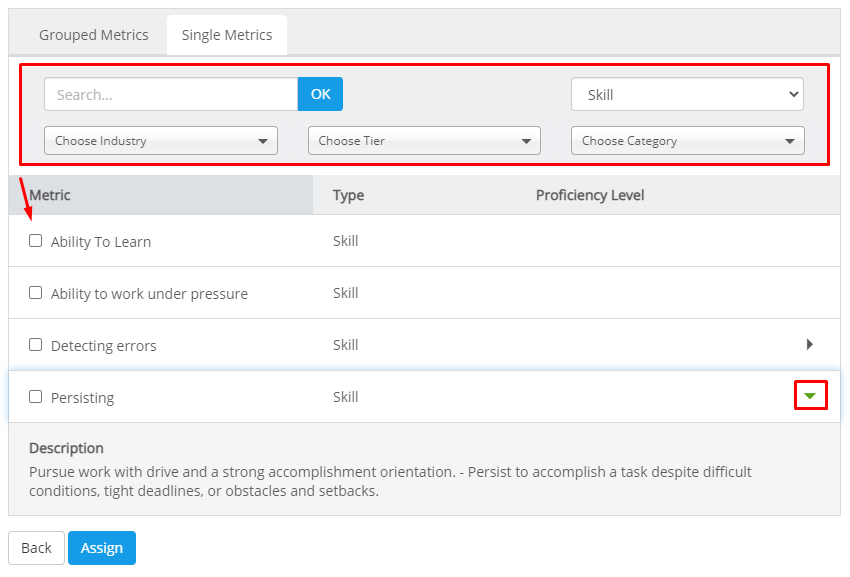Collapse the Persisting row green arrow
Image resolution: width=850 pixels, height=577 pixels.
(810, 396)
